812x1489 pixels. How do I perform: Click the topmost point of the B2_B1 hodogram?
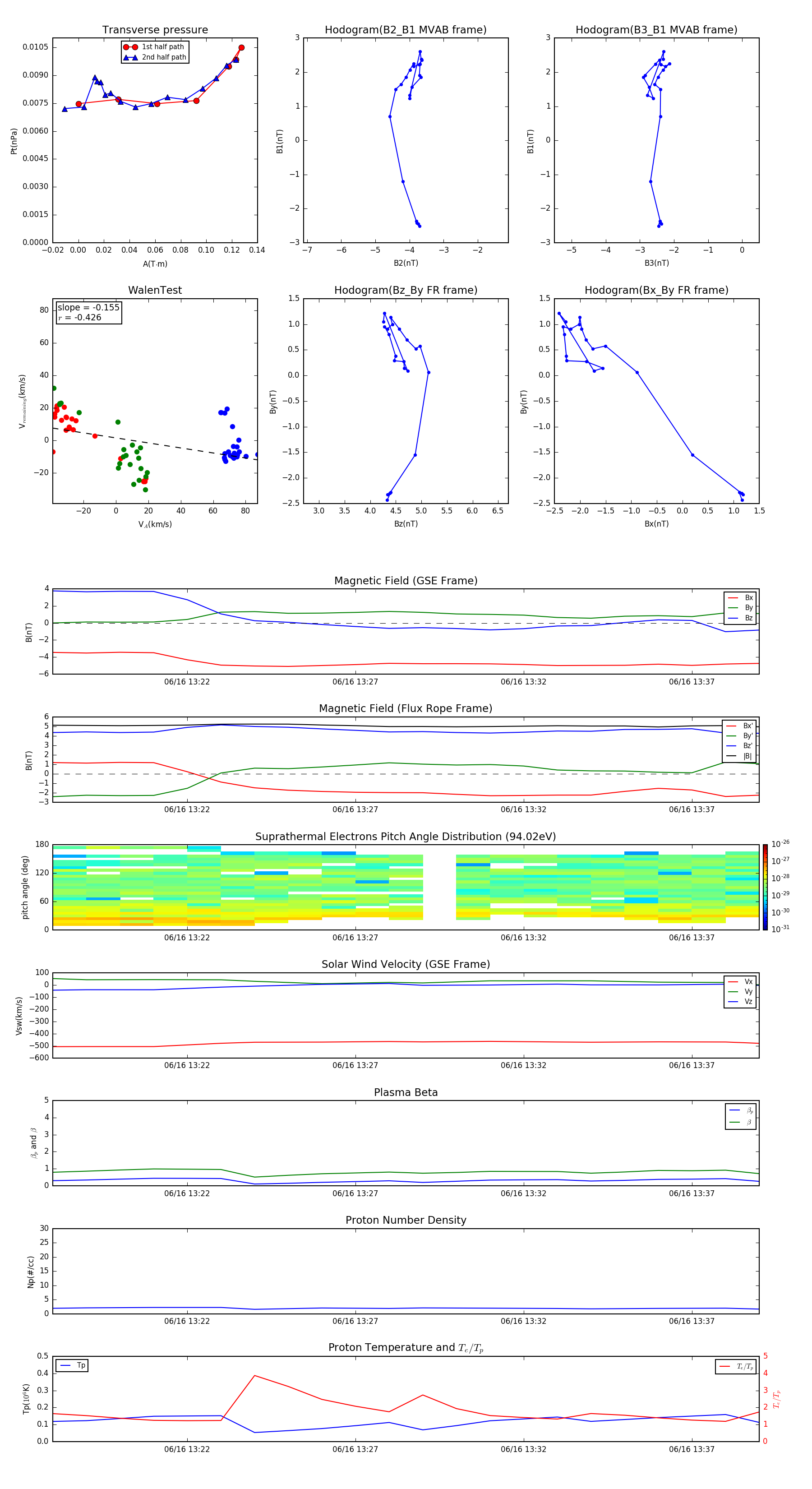(420, 52)
